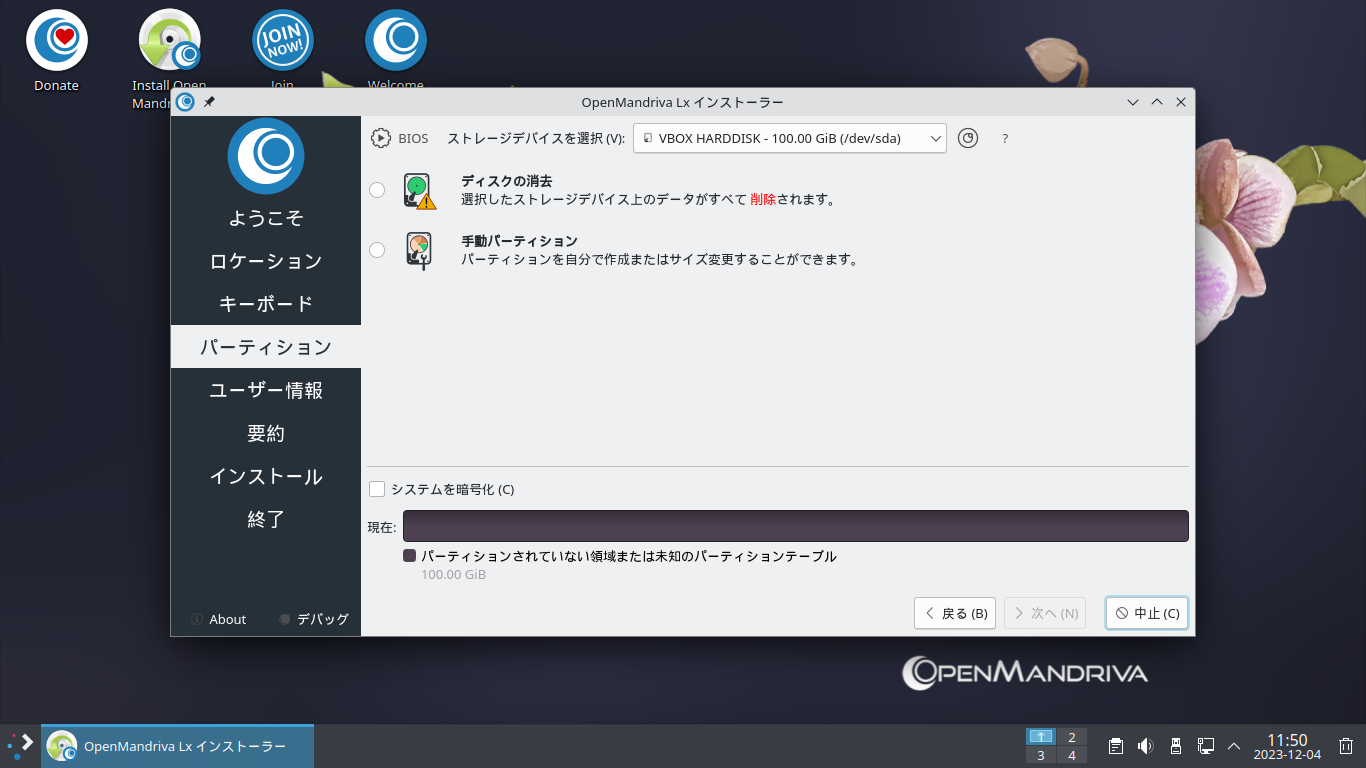Click the refresh storage devices icon
Image resolution: width=1366 pixels, height=768 pixels.
click(x=967, y=138)
